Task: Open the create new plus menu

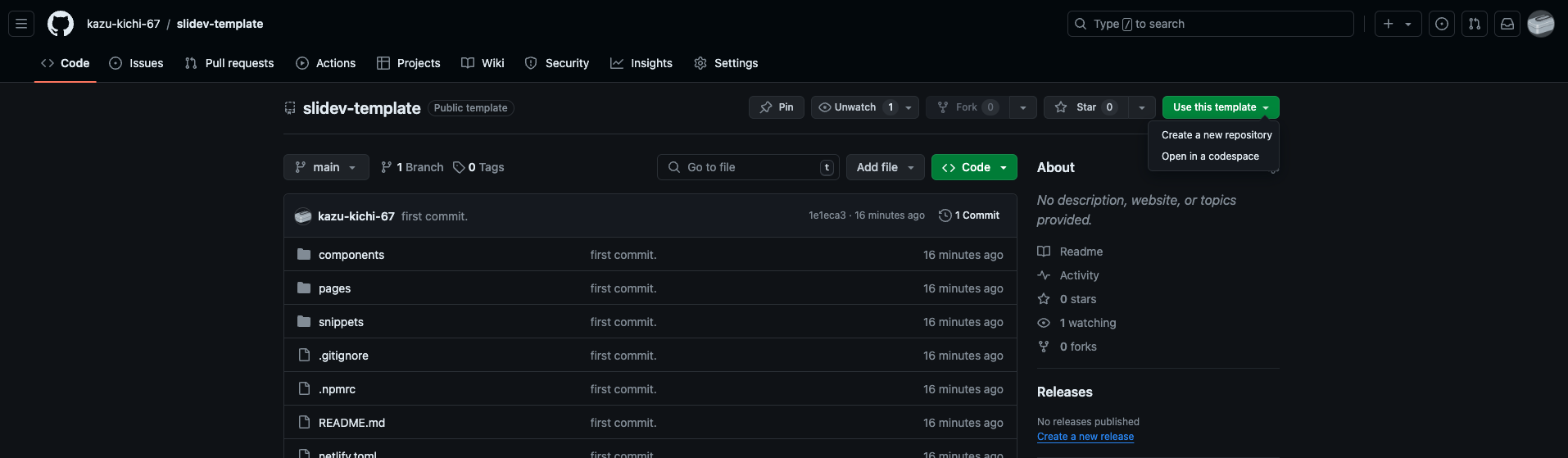Action: [1388, 24]
